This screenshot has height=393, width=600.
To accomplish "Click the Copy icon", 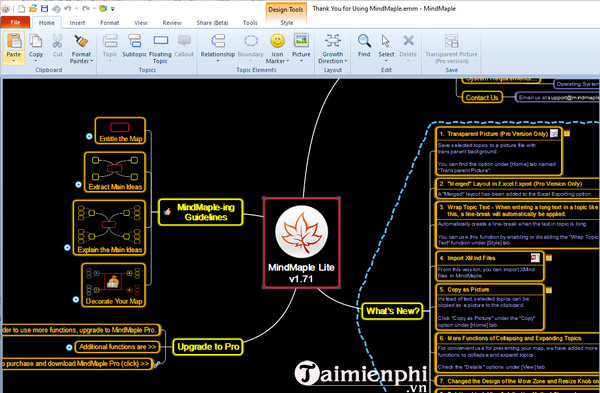I will [x=36, y=41].
